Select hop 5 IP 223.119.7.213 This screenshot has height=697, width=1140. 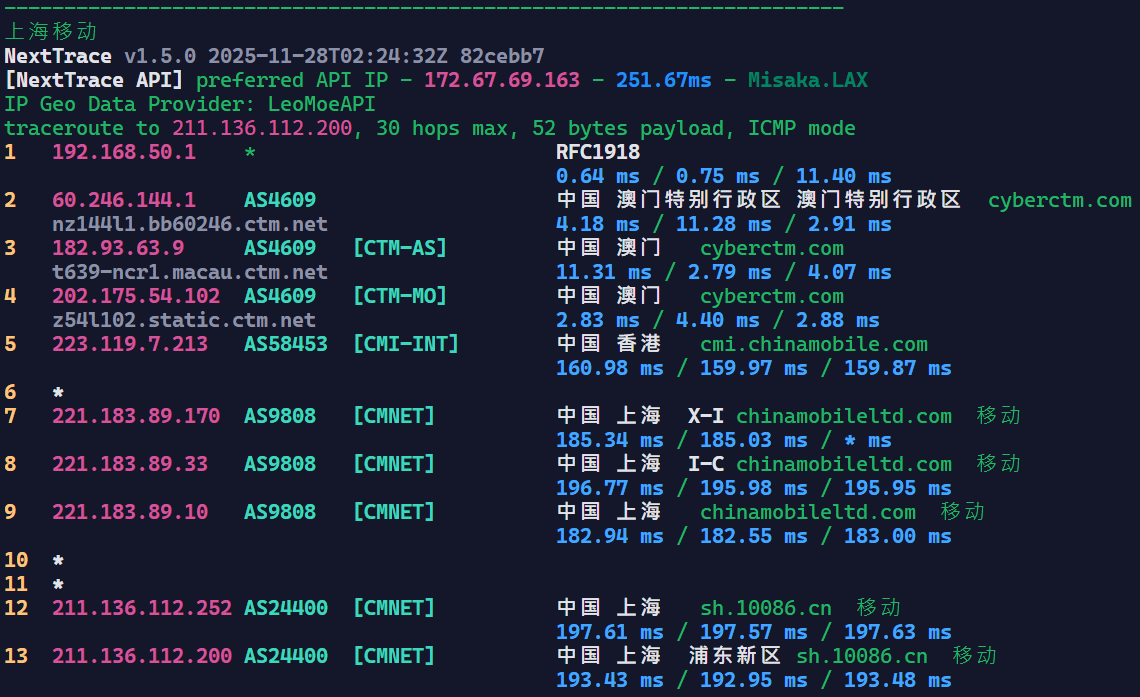click(130, 344)
